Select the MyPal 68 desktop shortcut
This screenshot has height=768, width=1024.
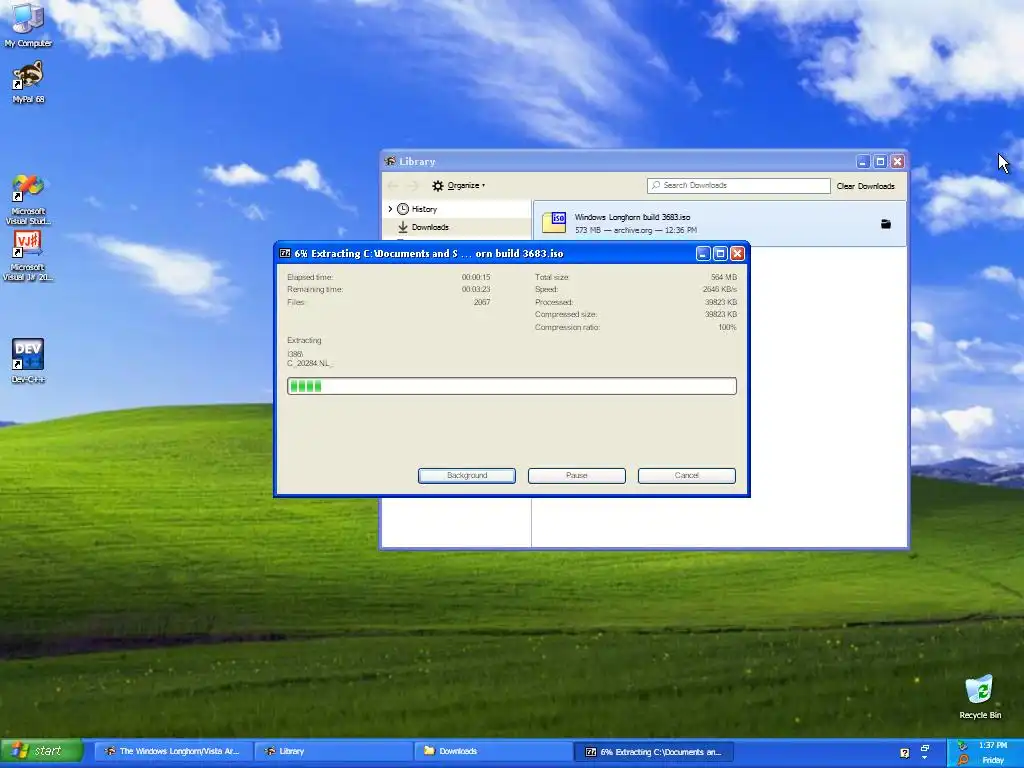[28, 82]
